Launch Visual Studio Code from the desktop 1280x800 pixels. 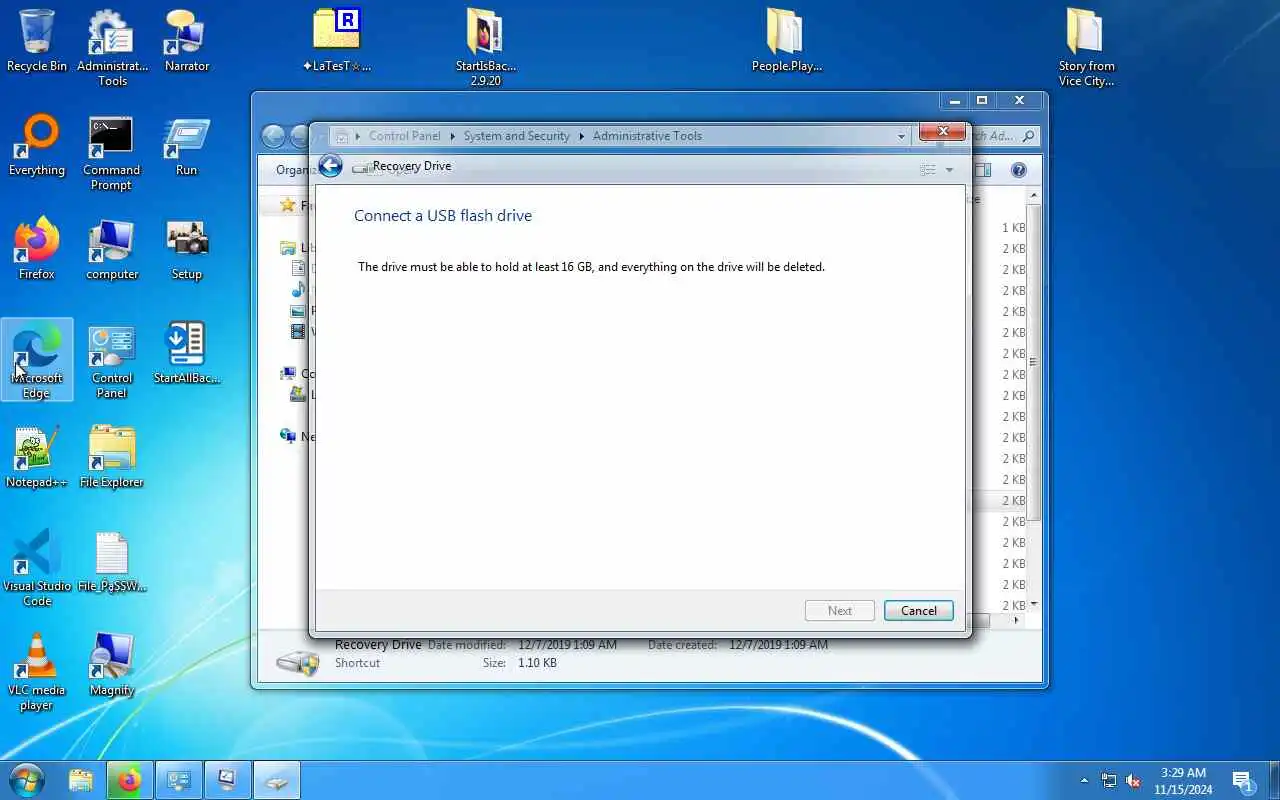(37, 568)
